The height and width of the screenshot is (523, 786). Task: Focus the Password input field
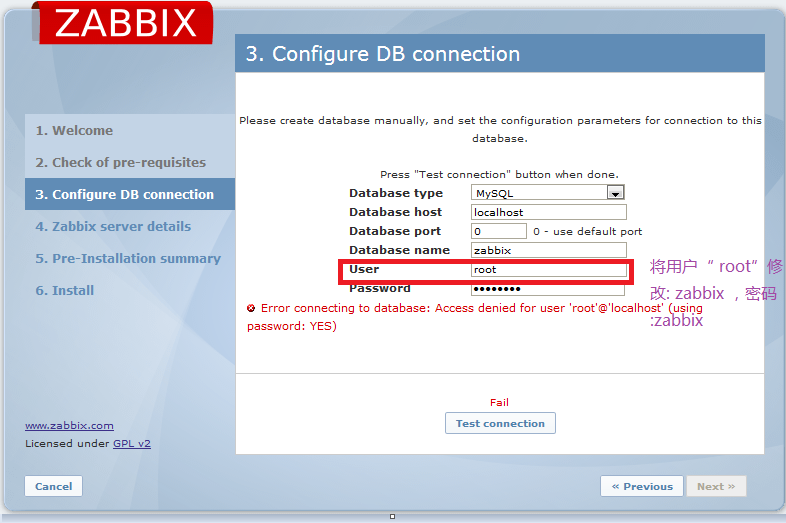coord(548,289)
